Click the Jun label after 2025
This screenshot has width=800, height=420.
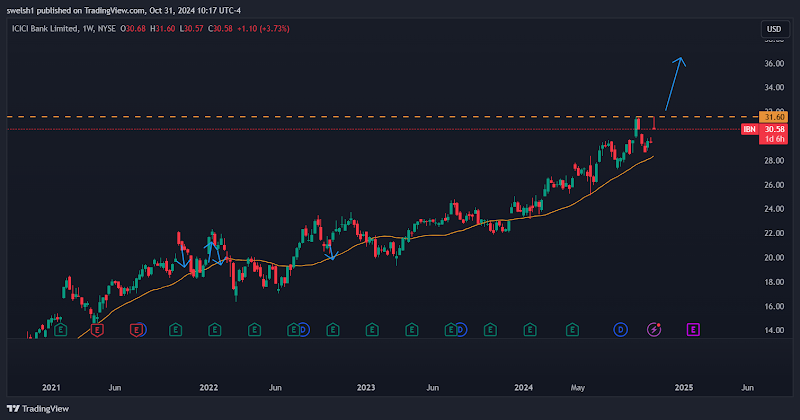747,387
